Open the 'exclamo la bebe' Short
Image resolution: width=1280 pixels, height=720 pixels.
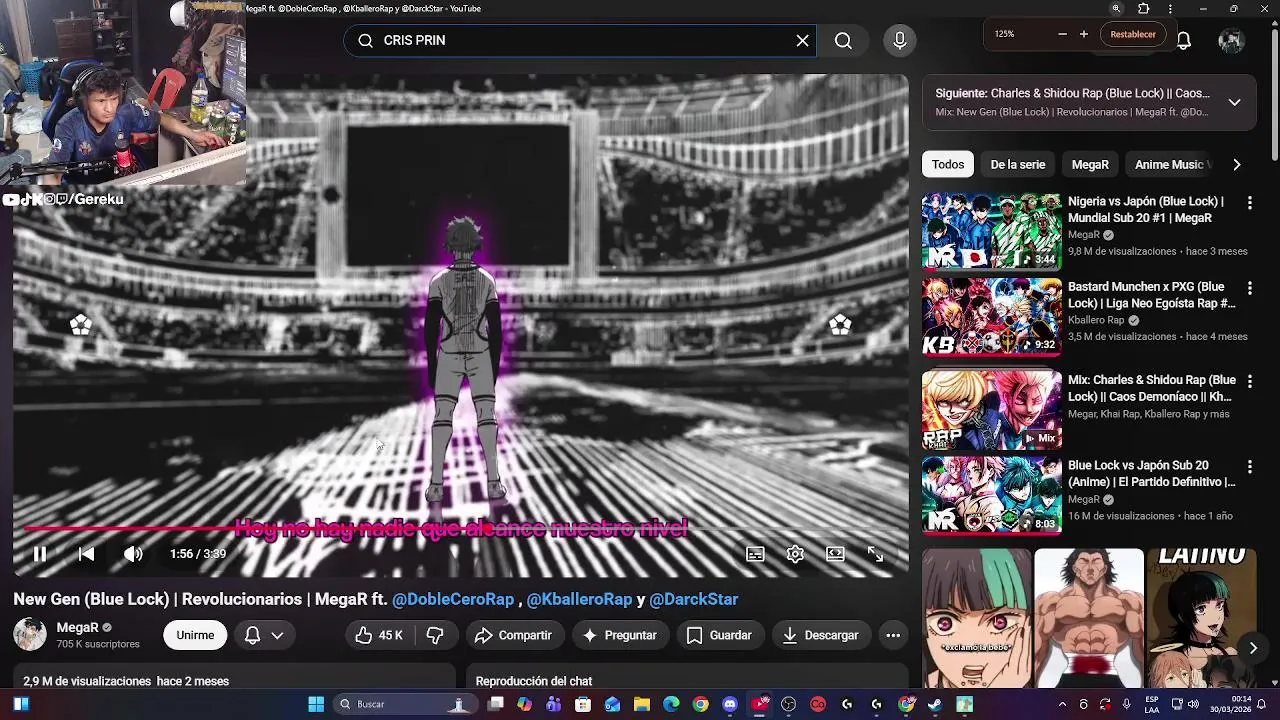point(976,618)
